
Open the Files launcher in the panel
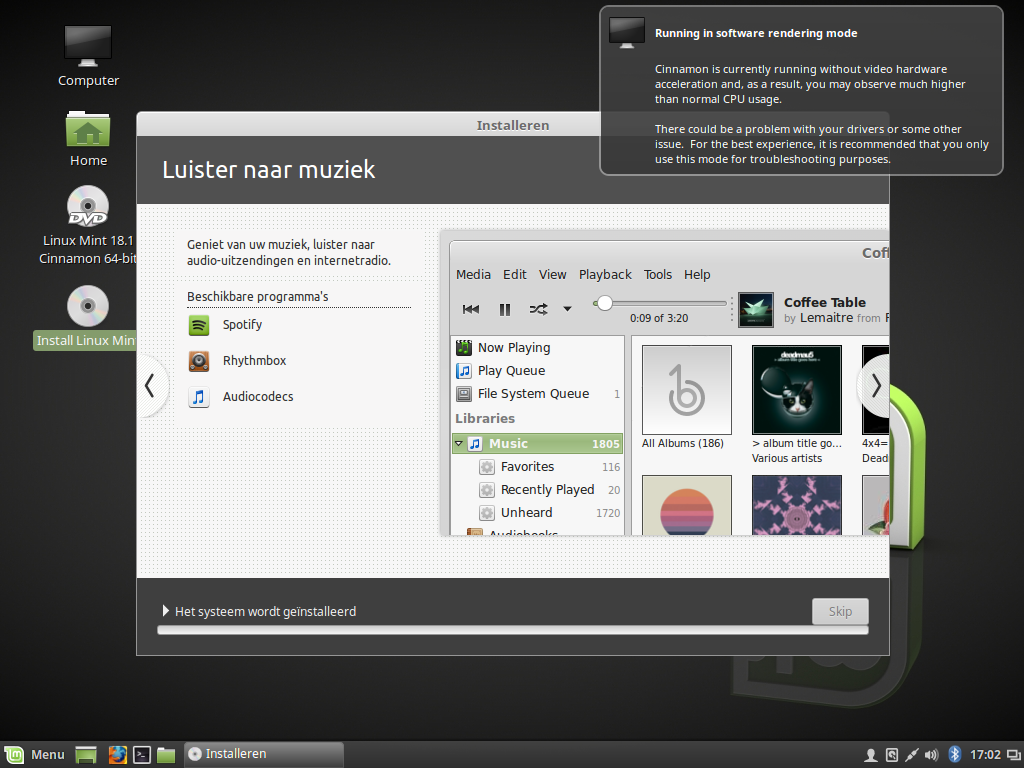[166, 755]
